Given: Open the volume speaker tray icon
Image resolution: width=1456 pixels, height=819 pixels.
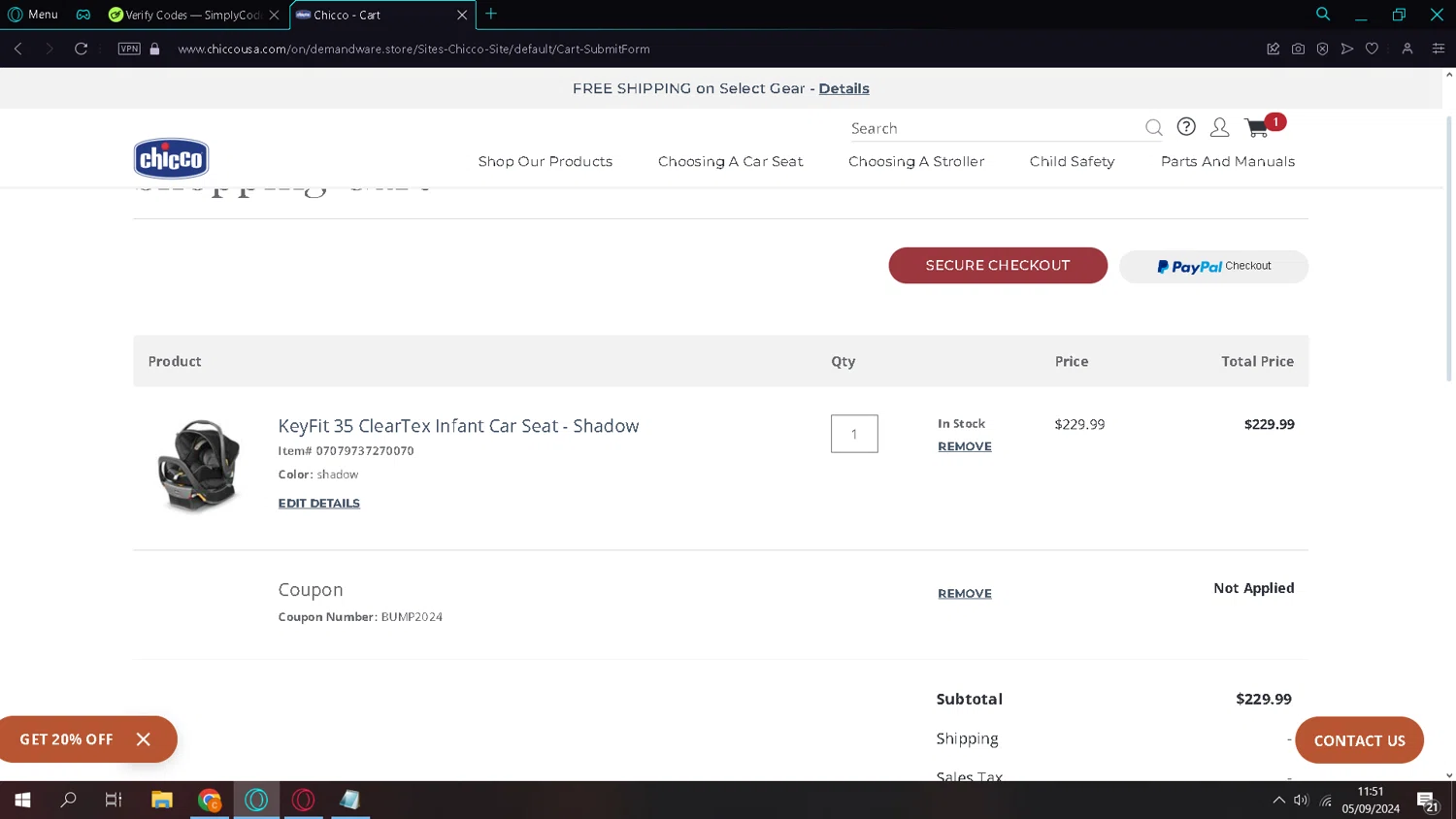Looking at the screenshot, I should (x=1302, y=801).
